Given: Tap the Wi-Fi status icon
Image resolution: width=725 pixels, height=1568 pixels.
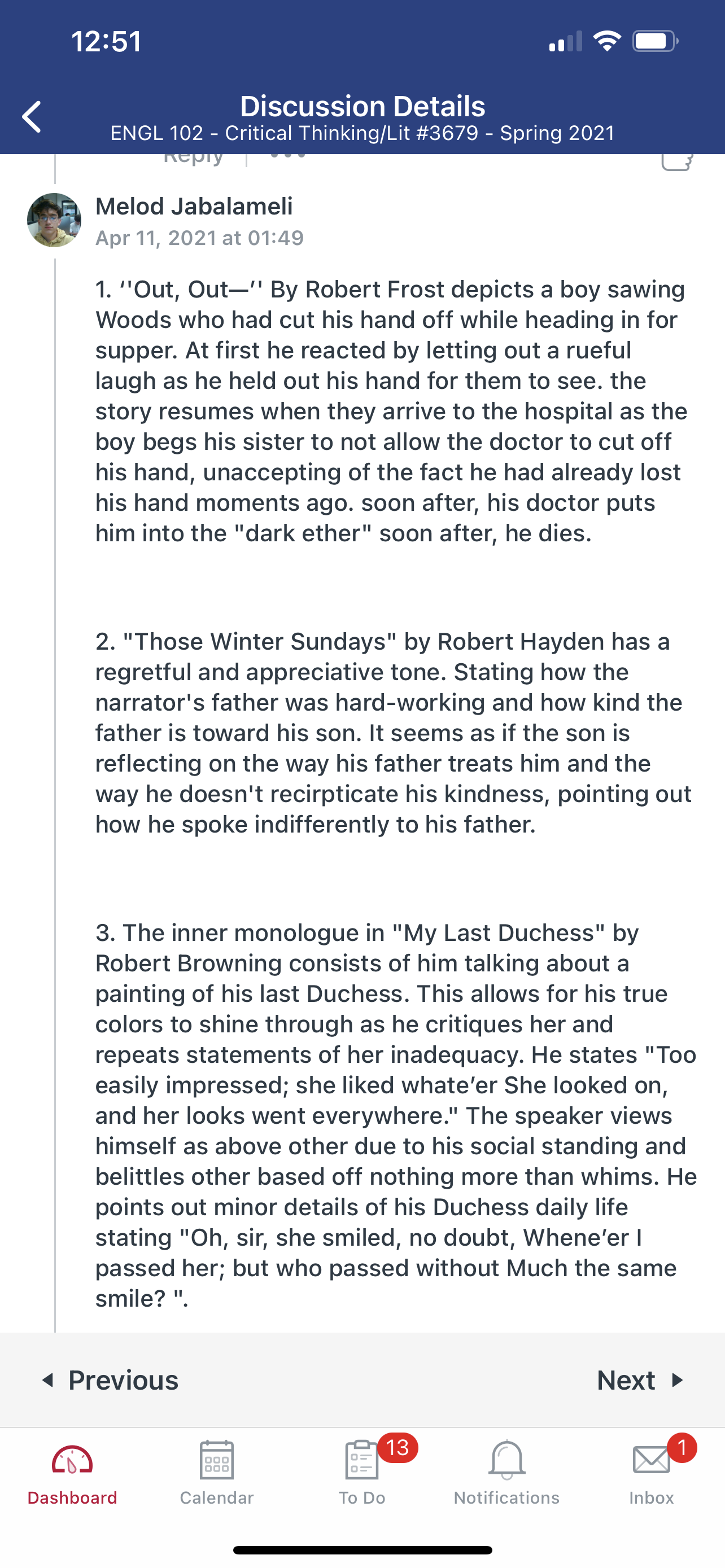Looking at the screenshot, I should (x=607, y=41).
